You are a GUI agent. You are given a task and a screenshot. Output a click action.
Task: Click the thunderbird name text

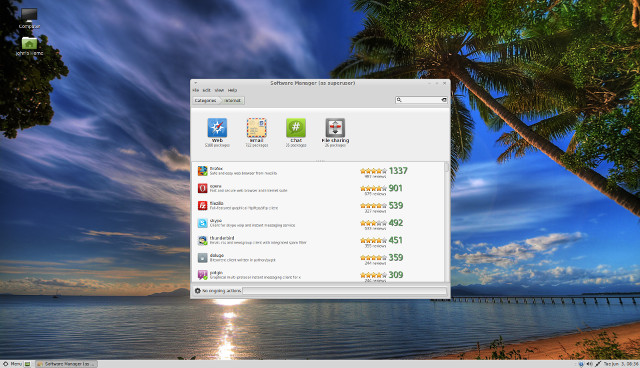[222, 238]
